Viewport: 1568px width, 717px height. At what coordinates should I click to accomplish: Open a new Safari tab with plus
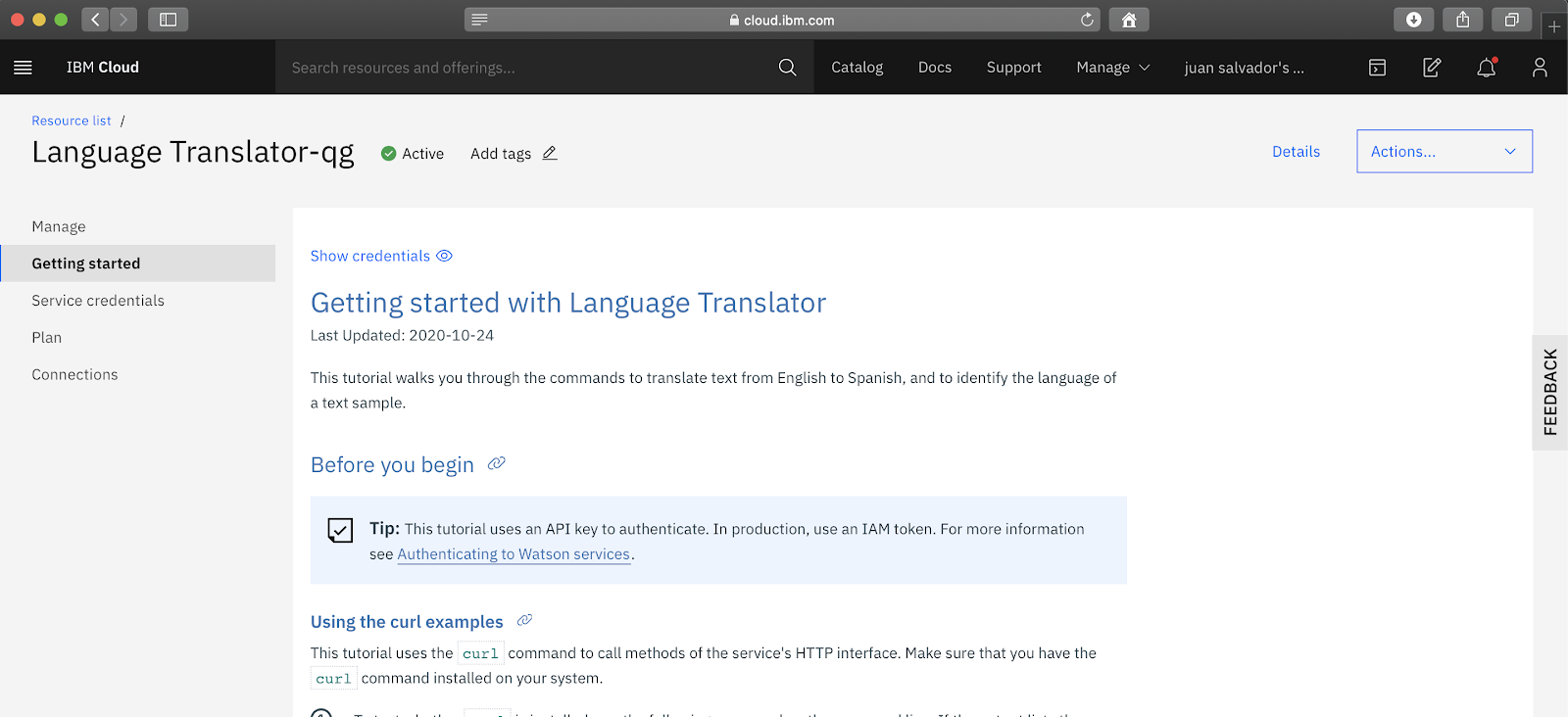coord(1554,26)
